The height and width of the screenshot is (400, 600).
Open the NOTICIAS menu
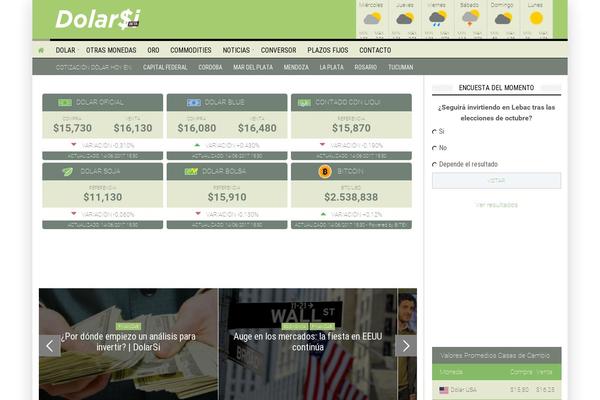pos(236,50)
